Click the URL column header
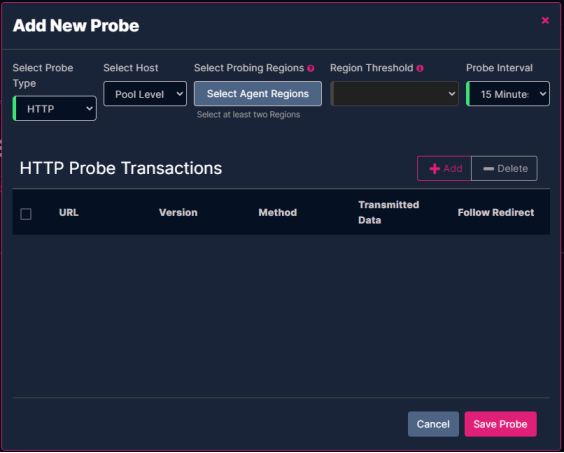The width and height of the screenshot is (564, 453). (x=69, y=212)
